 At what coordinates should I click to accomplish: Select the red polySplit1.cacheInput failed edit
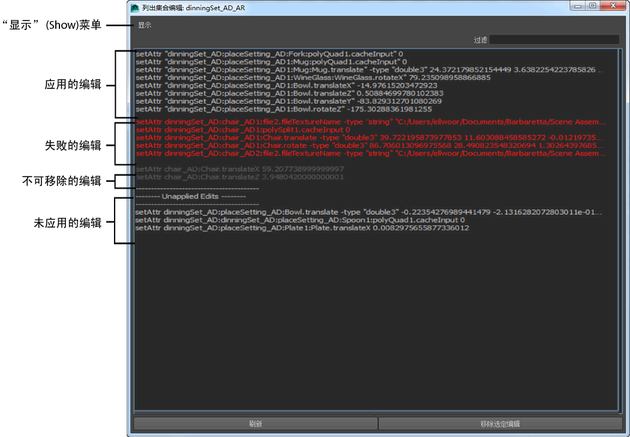pyautogui.click(x=243, y=130)
